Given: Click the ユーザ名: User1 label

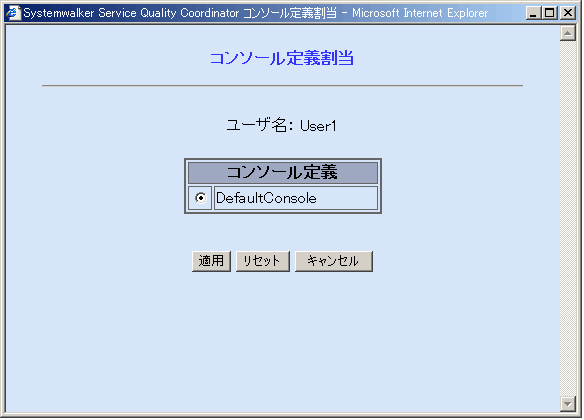Looking at the screenshot, I should [282, 125].
